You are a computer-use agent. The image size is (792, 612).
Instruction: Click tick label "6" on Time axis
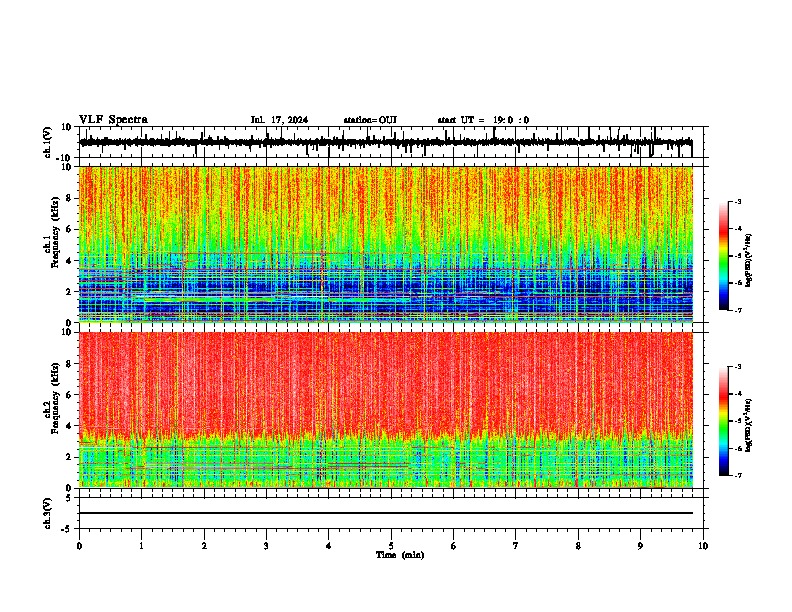point(454,546)
